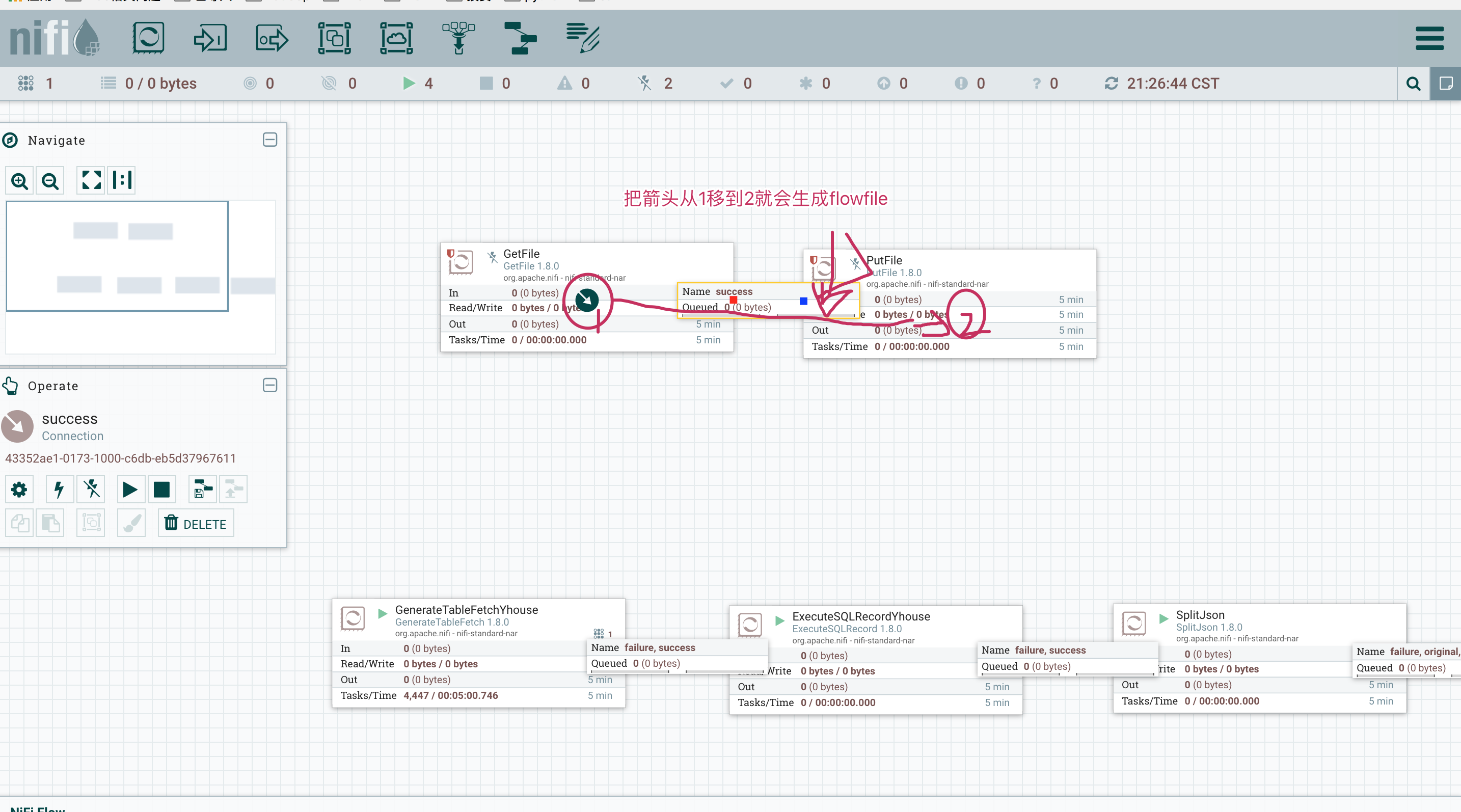Click the stopped components count
Image resolution: width=1461 pixels, height=812 pixels.
[495, 84]
